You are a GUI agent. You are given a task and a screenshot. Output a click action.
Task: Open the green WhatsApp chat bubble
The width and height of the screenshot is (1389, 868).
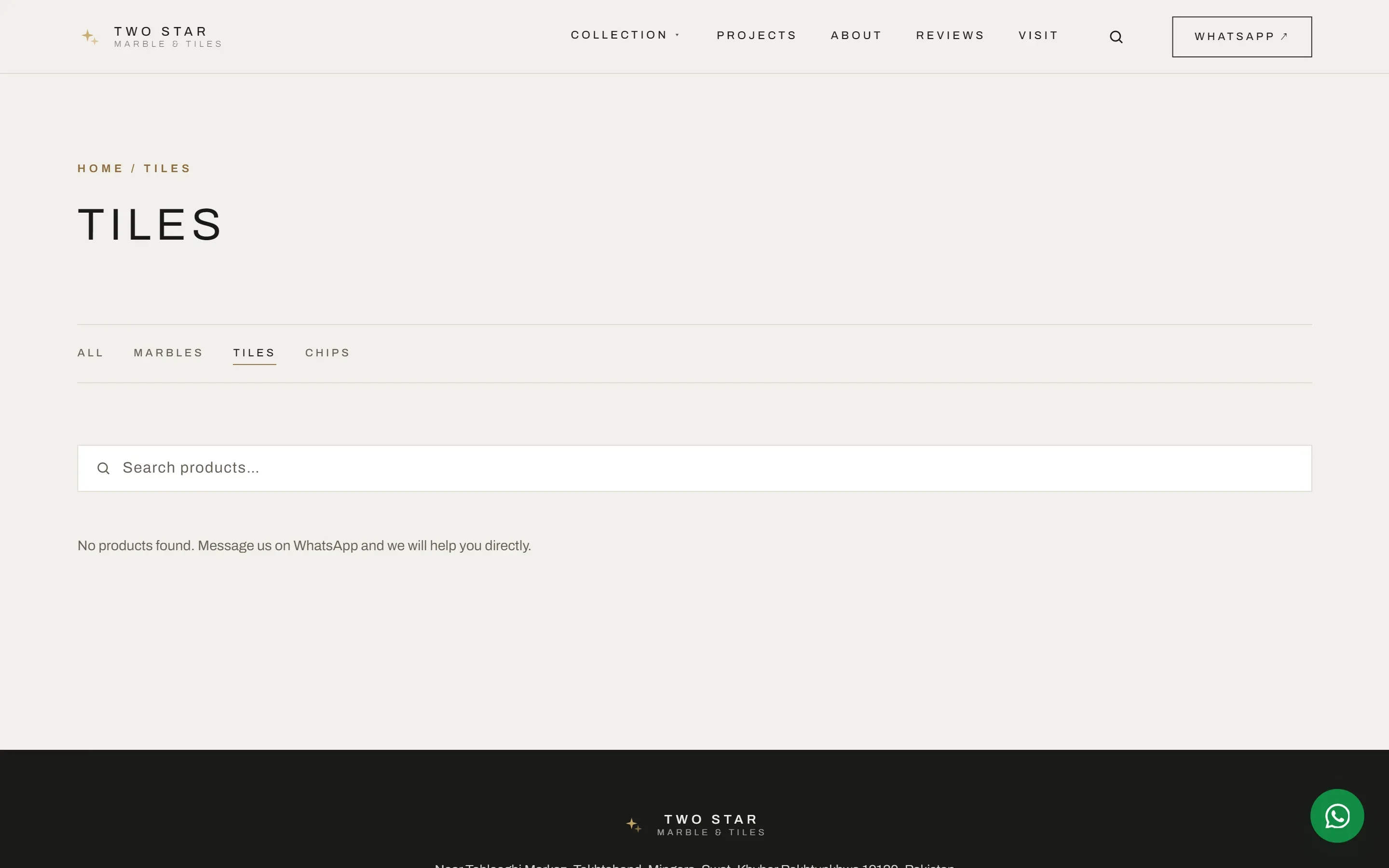(1337, 816)
